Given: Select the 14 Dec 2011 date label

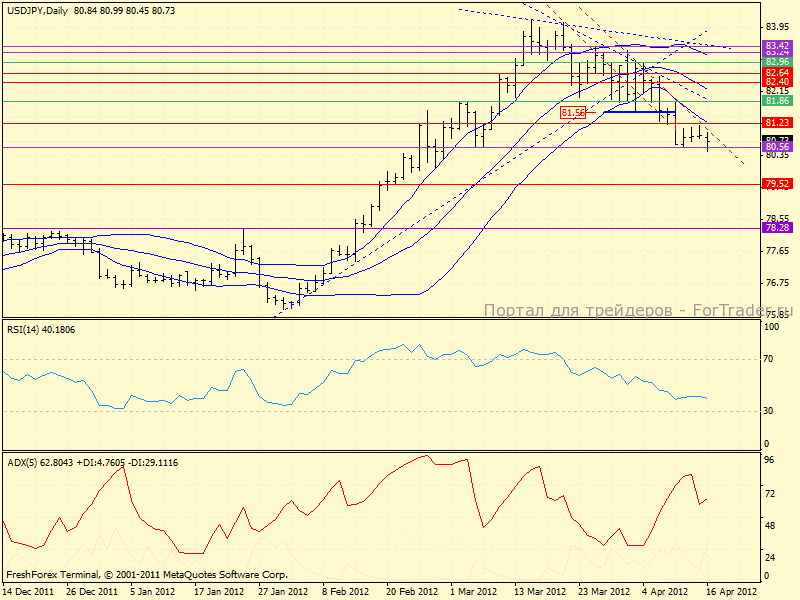Looking at the screenshot, I should [28, 591].
